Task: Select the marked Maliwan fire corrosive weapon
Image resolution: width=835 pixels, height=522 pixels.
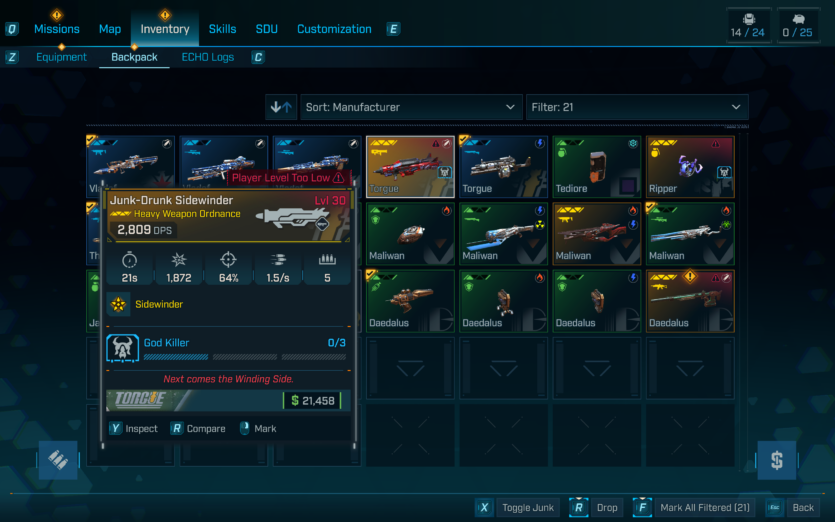Action: (690, 234)
